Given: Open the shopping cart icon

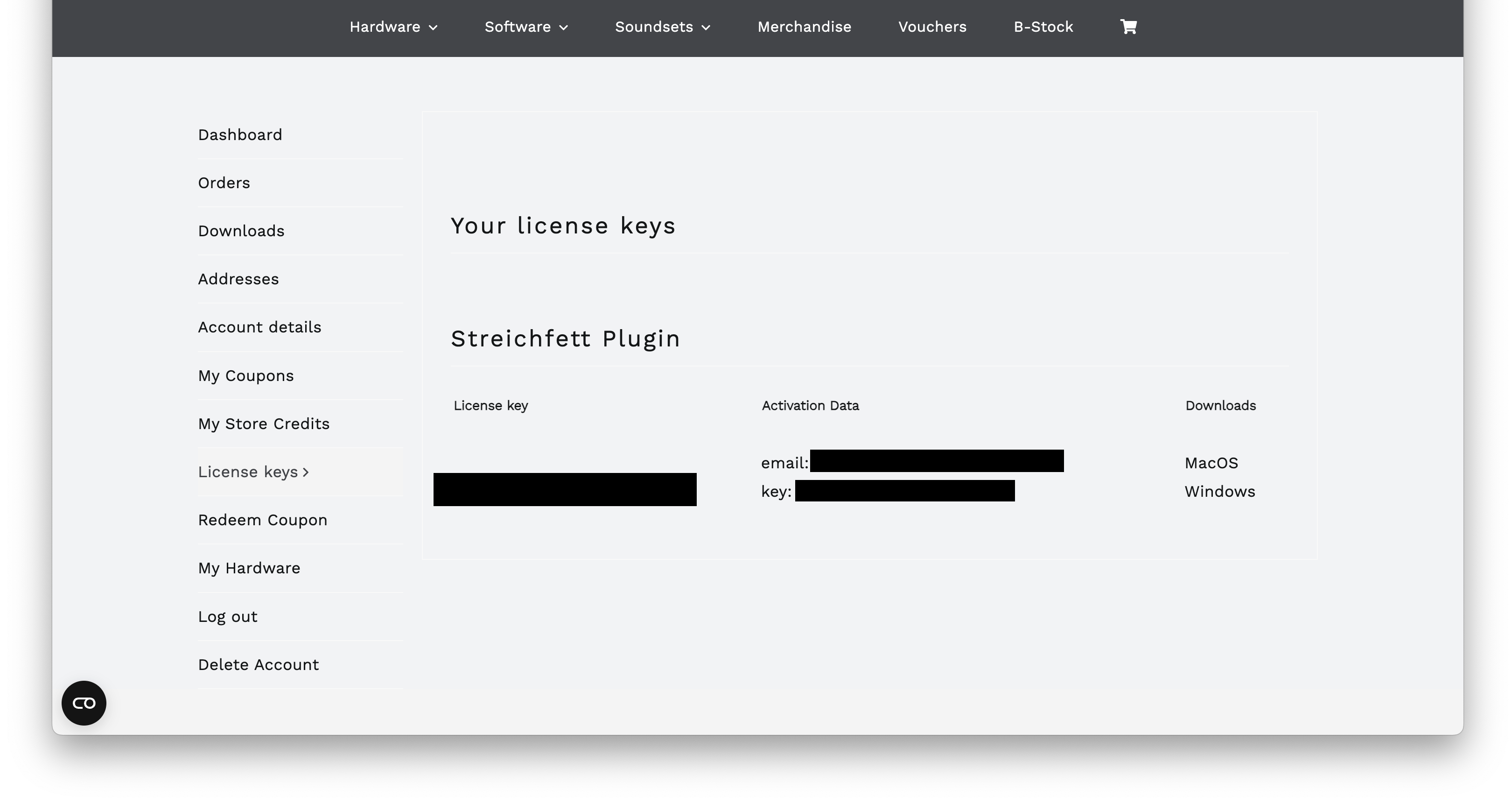Looking at the screenshot, I should (x=1128, y=27).
